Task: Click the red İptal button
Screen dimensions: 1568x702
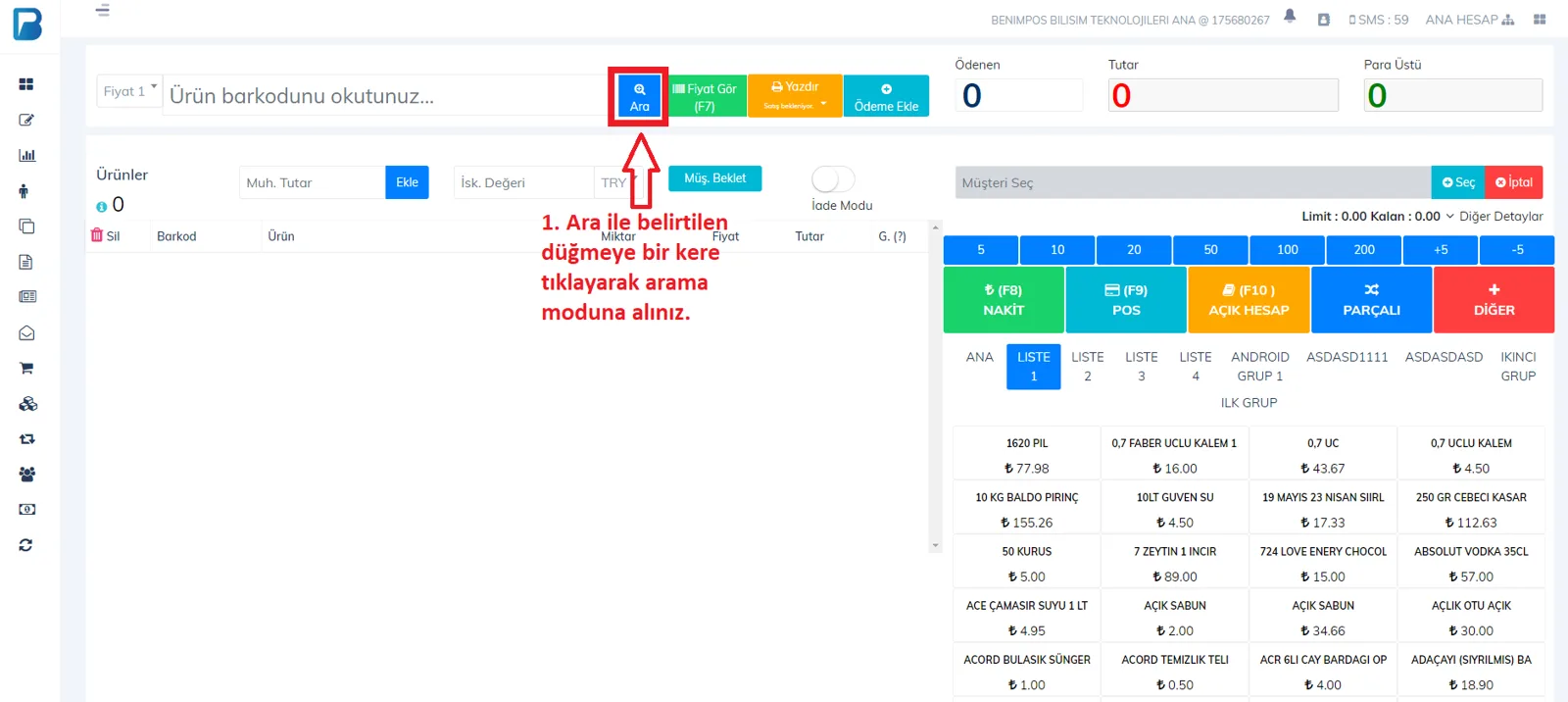Action: tap(1514, 182)
